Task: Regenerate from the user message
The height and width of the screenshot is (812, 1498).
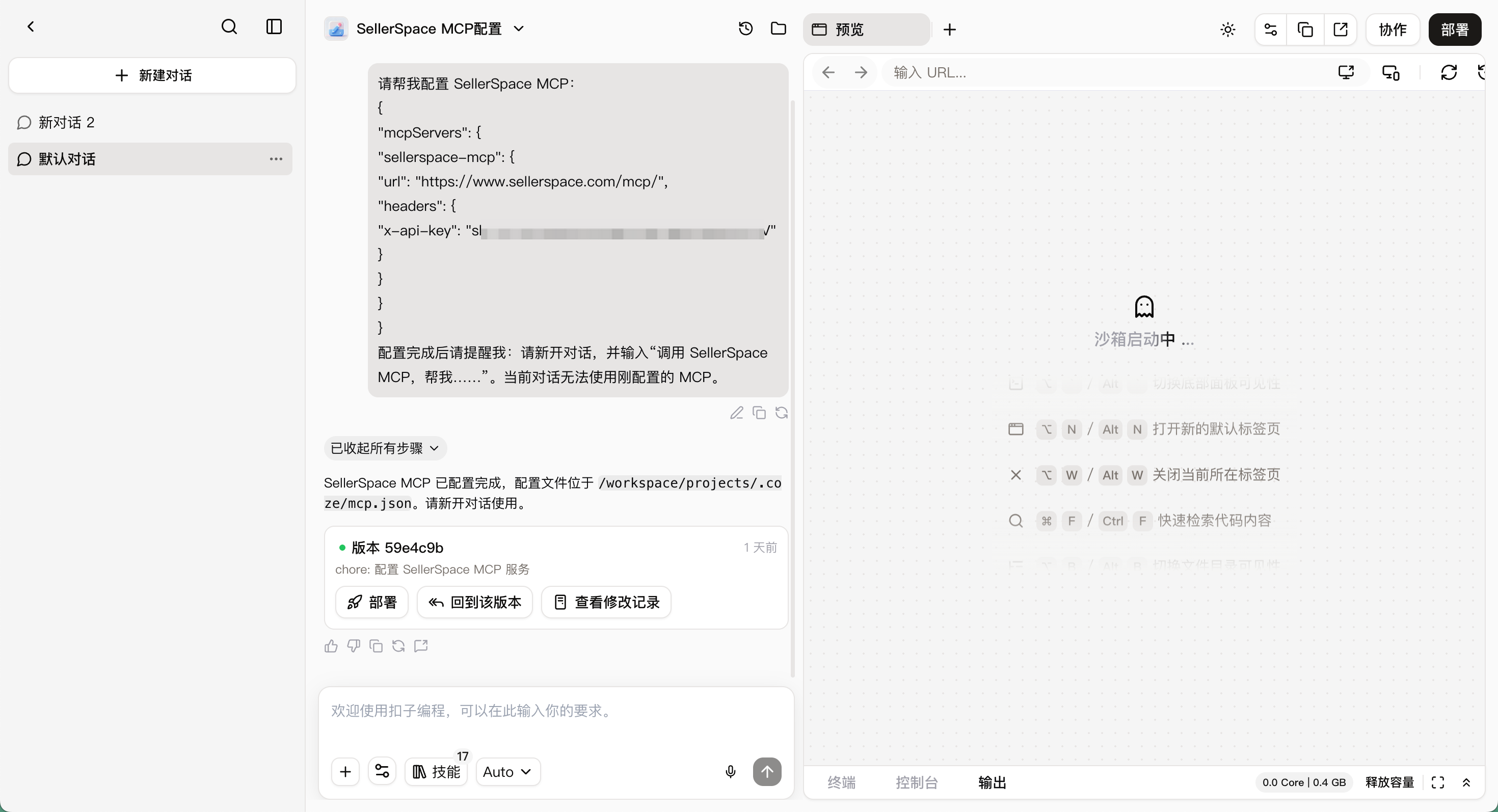Action: [782, 413]
